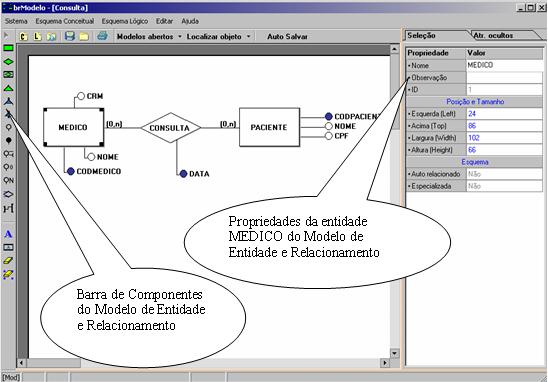Select the Connect objects link tool
Viewport: 548px width, 382px height.
point(8,208)
